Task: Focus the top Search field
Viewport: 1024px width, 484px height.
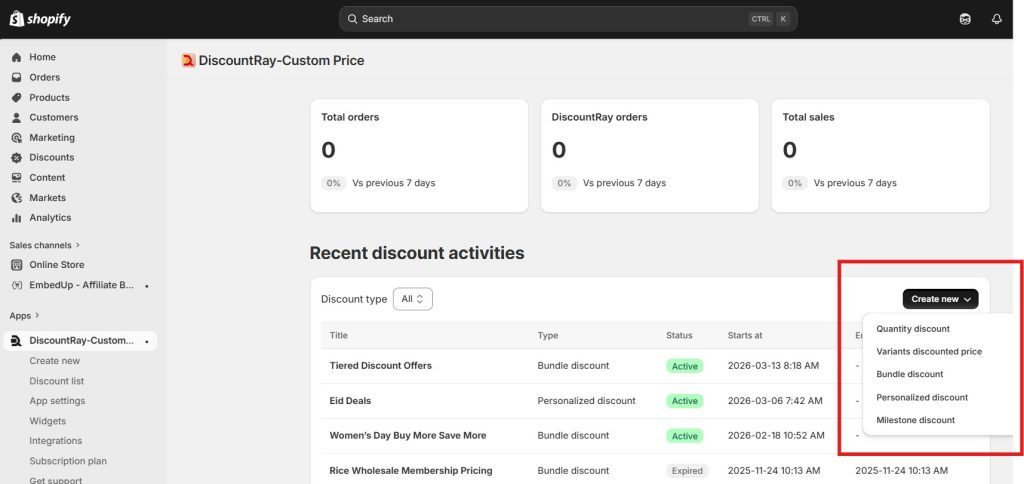Action: tap(568, 19)
